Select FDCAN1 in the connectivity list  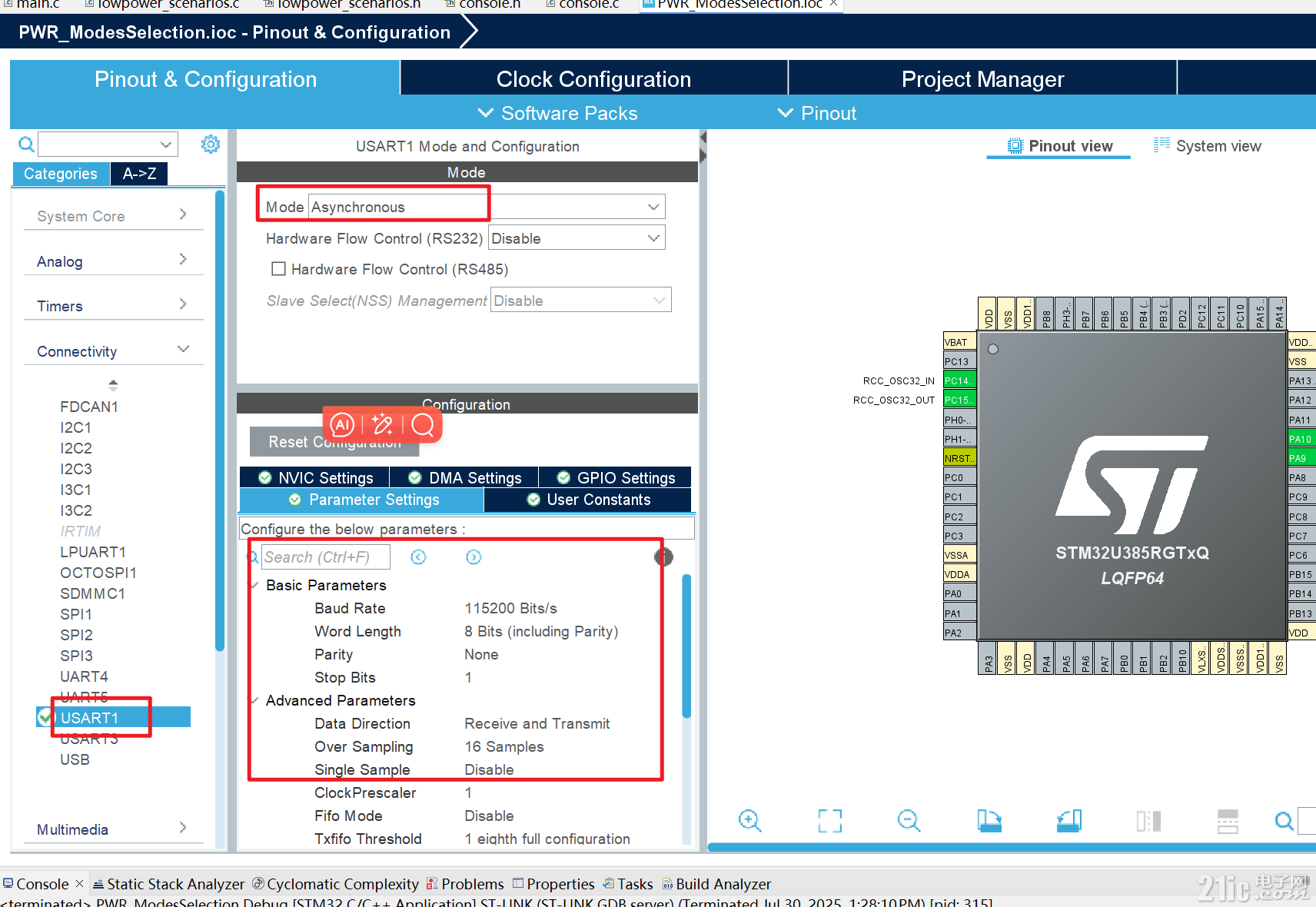[x=89, y=407]
